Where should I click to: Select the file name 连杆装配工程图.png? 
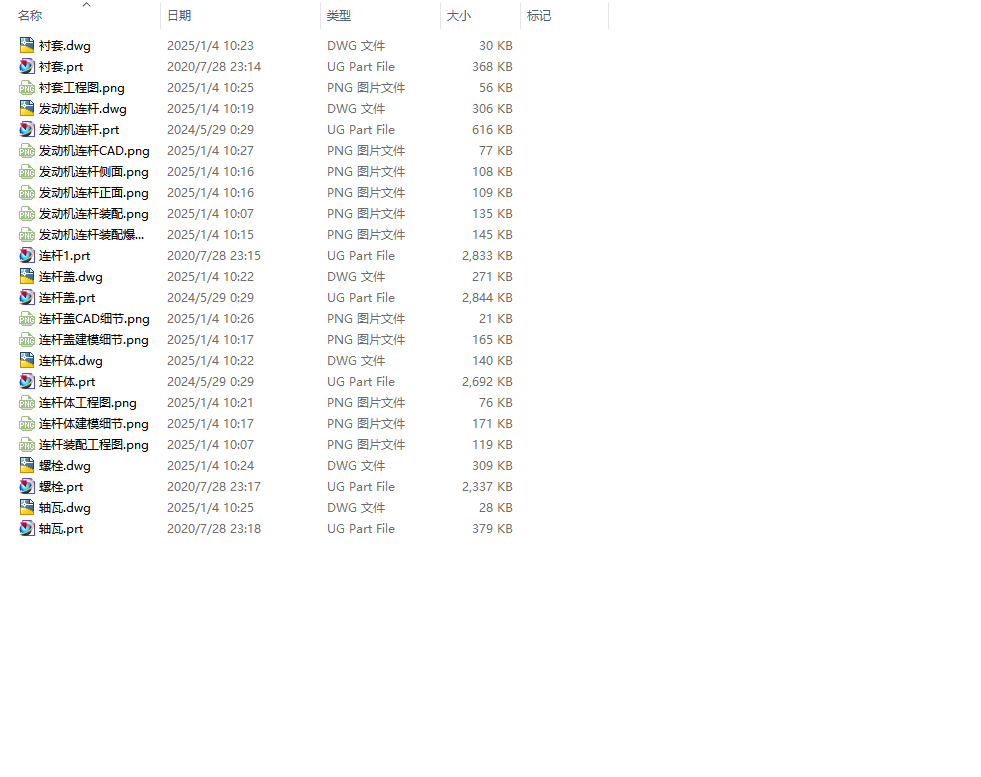[94, 445]
